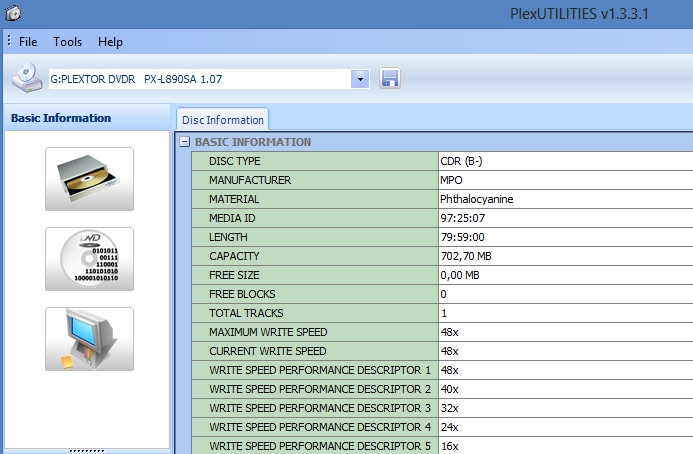Click the floppy disk save icon
The width and height of the screenshot is (693, 454).
(x=390, y=78)
